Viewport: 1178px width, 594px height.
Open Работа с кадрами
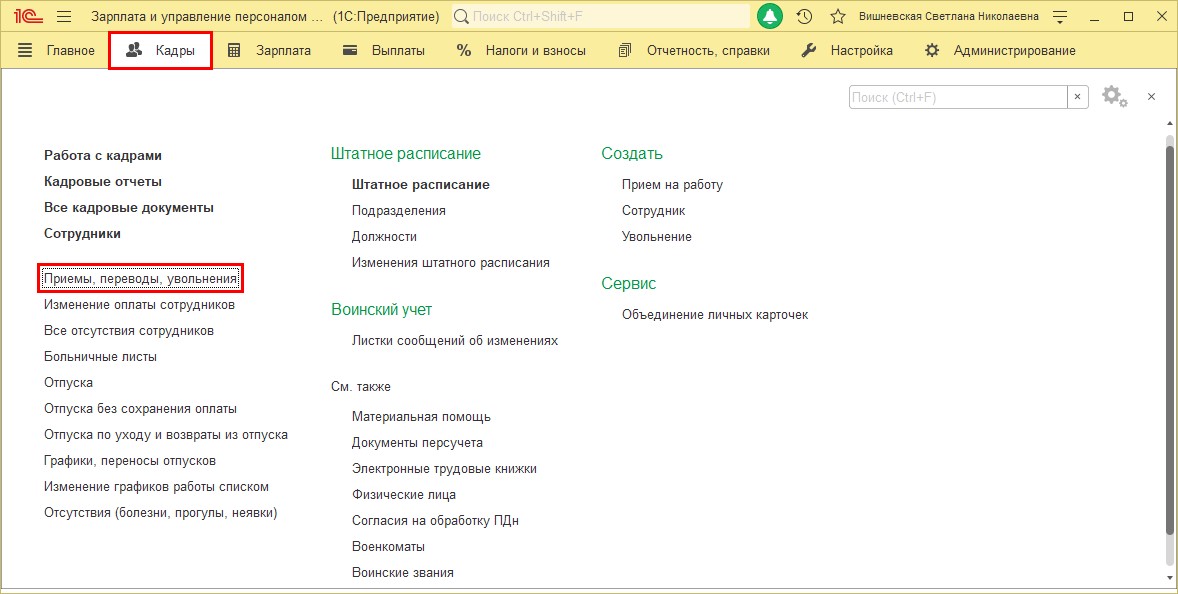click(103, 155)
